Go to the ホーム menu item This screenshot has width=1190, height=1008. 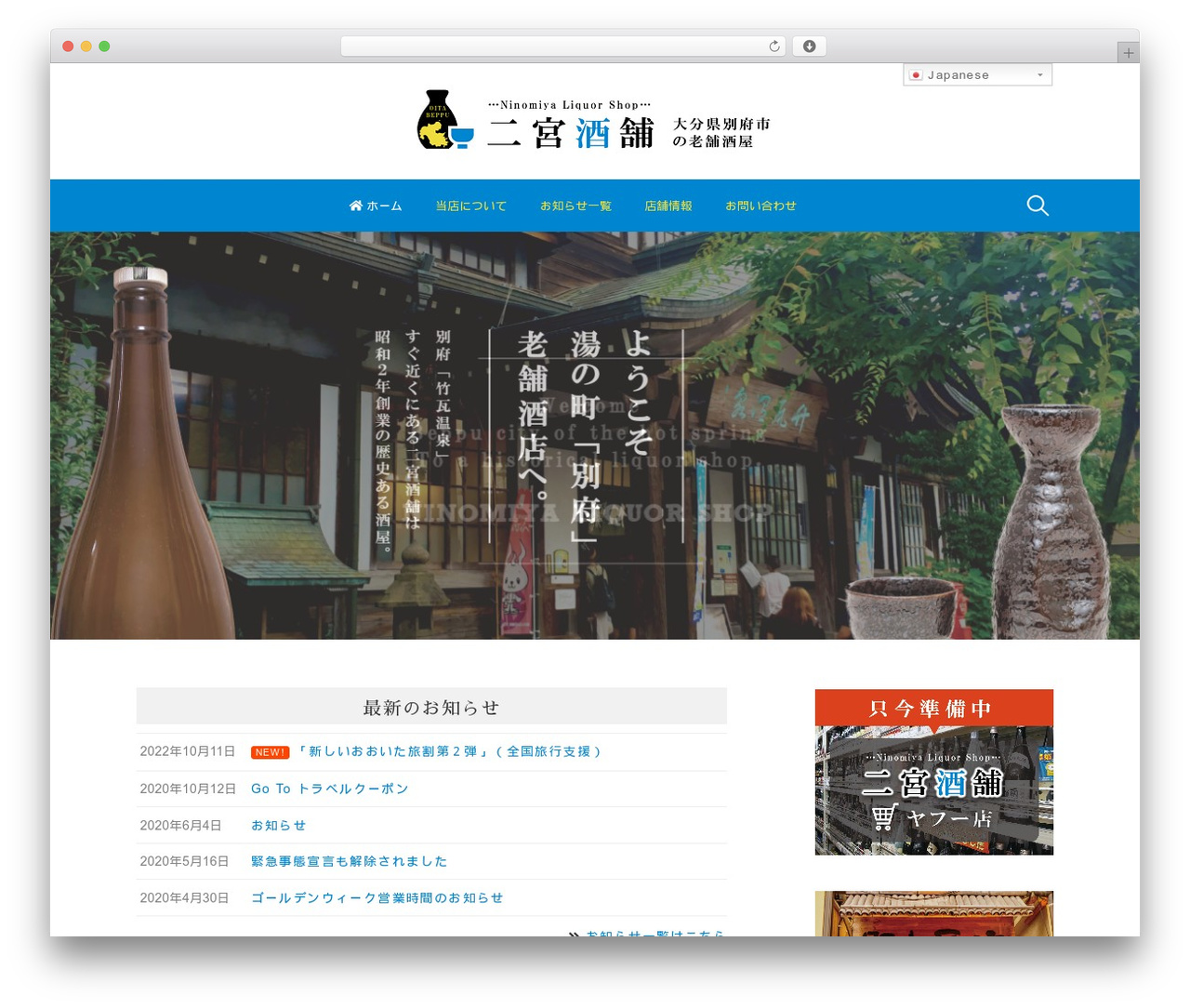pyautogui.click(x=376, y=206)
